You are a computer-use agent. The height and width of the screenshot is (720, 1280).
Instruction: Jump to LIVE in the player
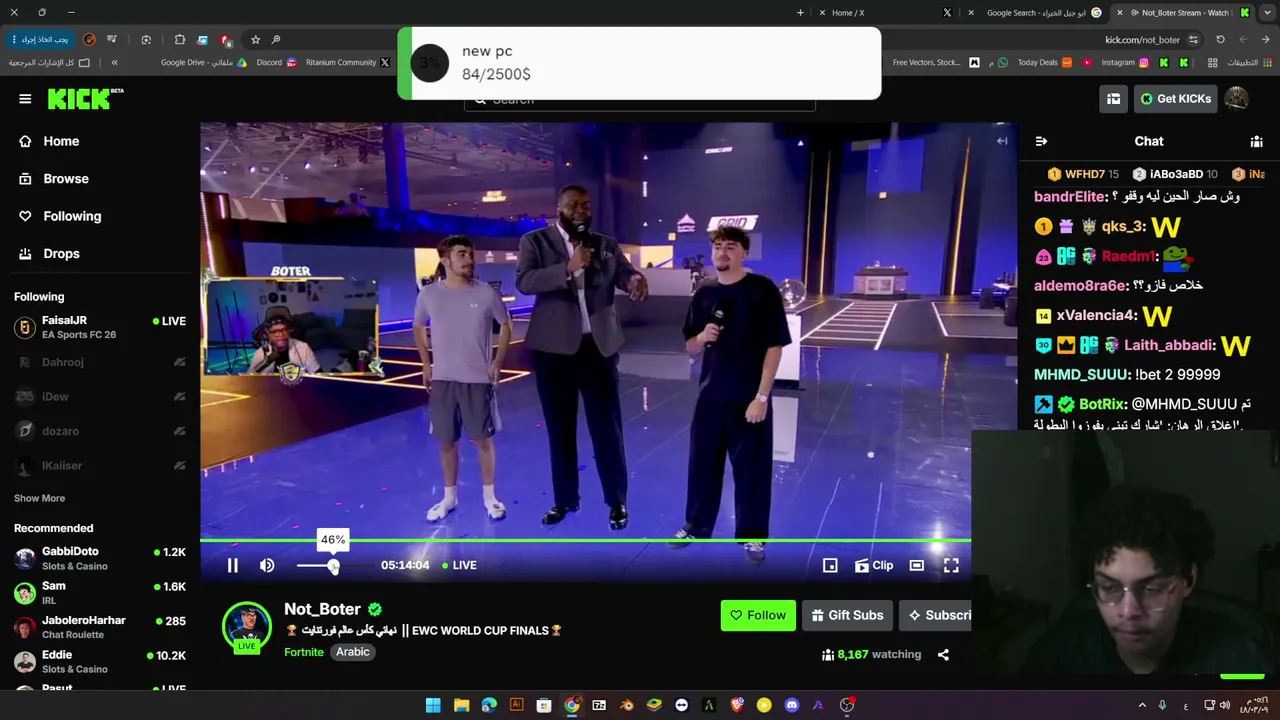460,565
